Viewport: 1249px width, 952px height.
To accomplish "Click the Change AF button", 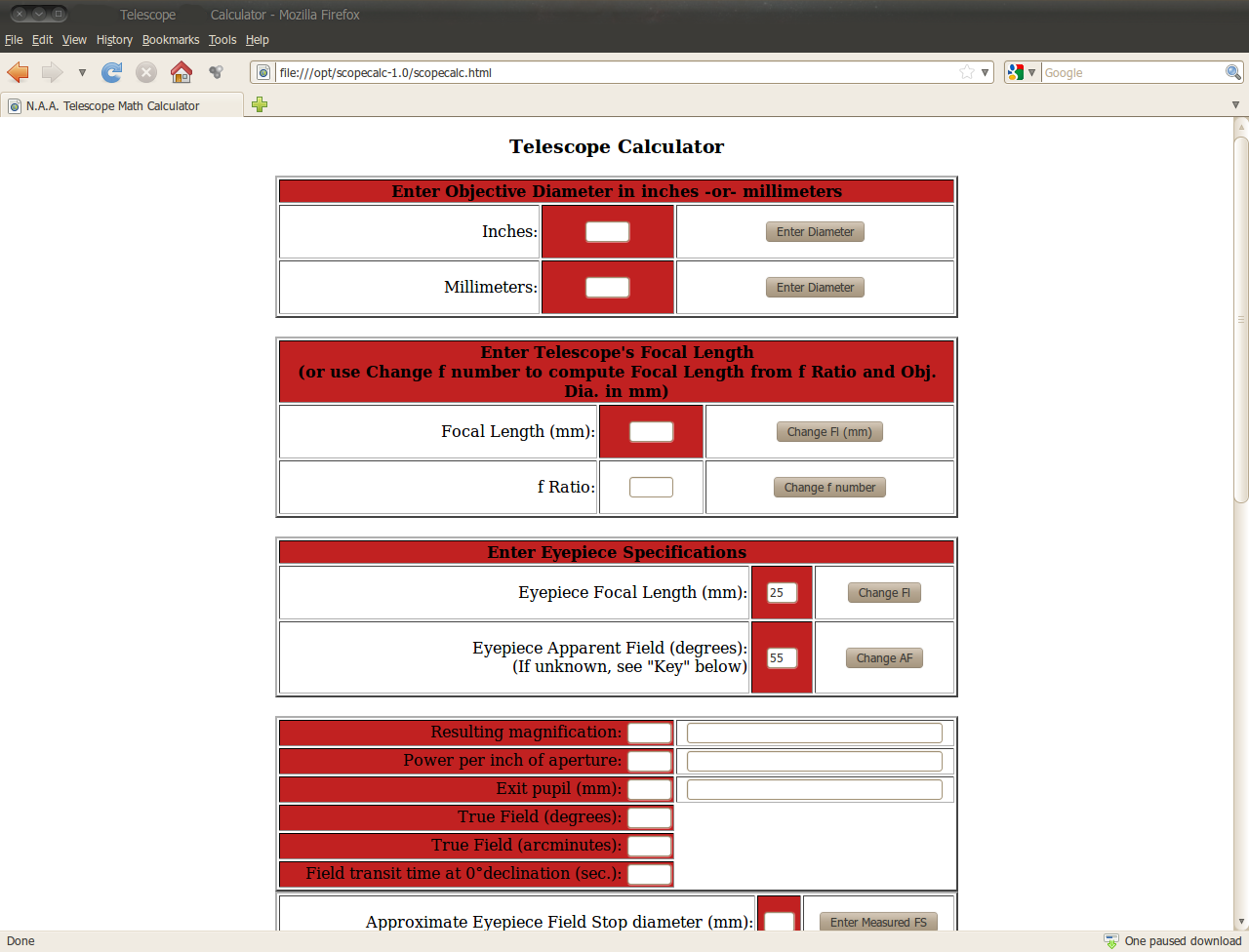I will click(x=884, y=658).
